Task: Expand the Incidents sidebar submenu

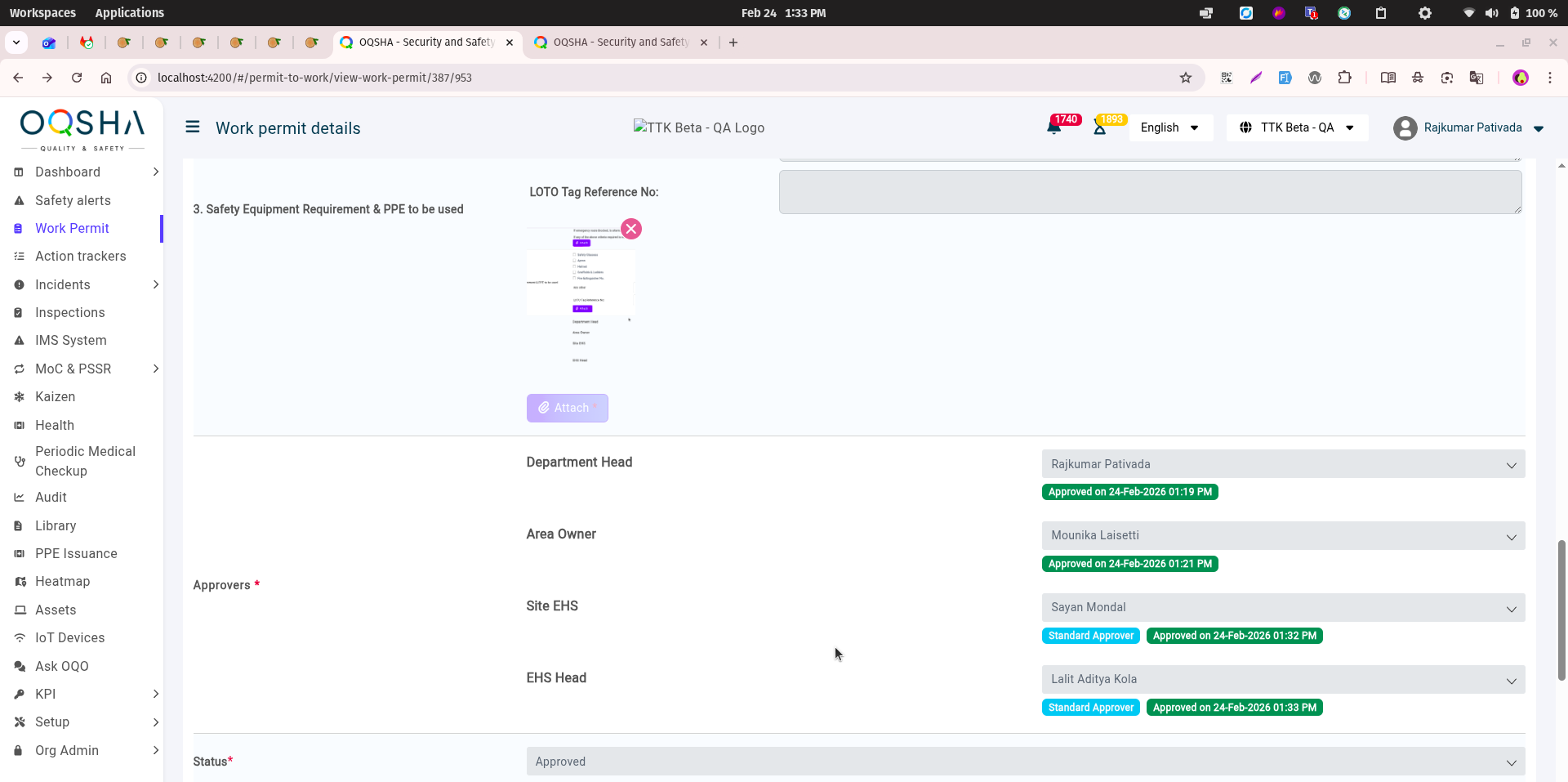Action: point(155,284)
